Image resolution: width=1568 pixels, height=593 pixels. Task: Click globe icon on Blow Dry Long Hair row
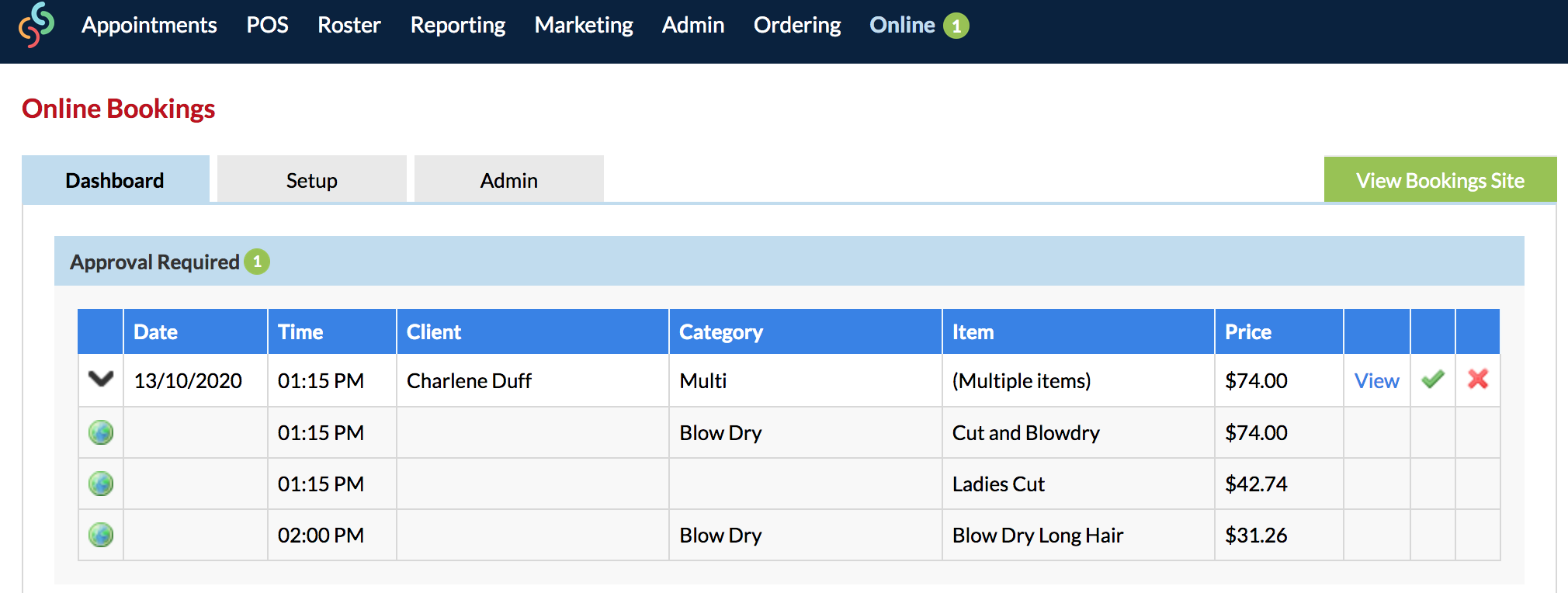(101, 535)
